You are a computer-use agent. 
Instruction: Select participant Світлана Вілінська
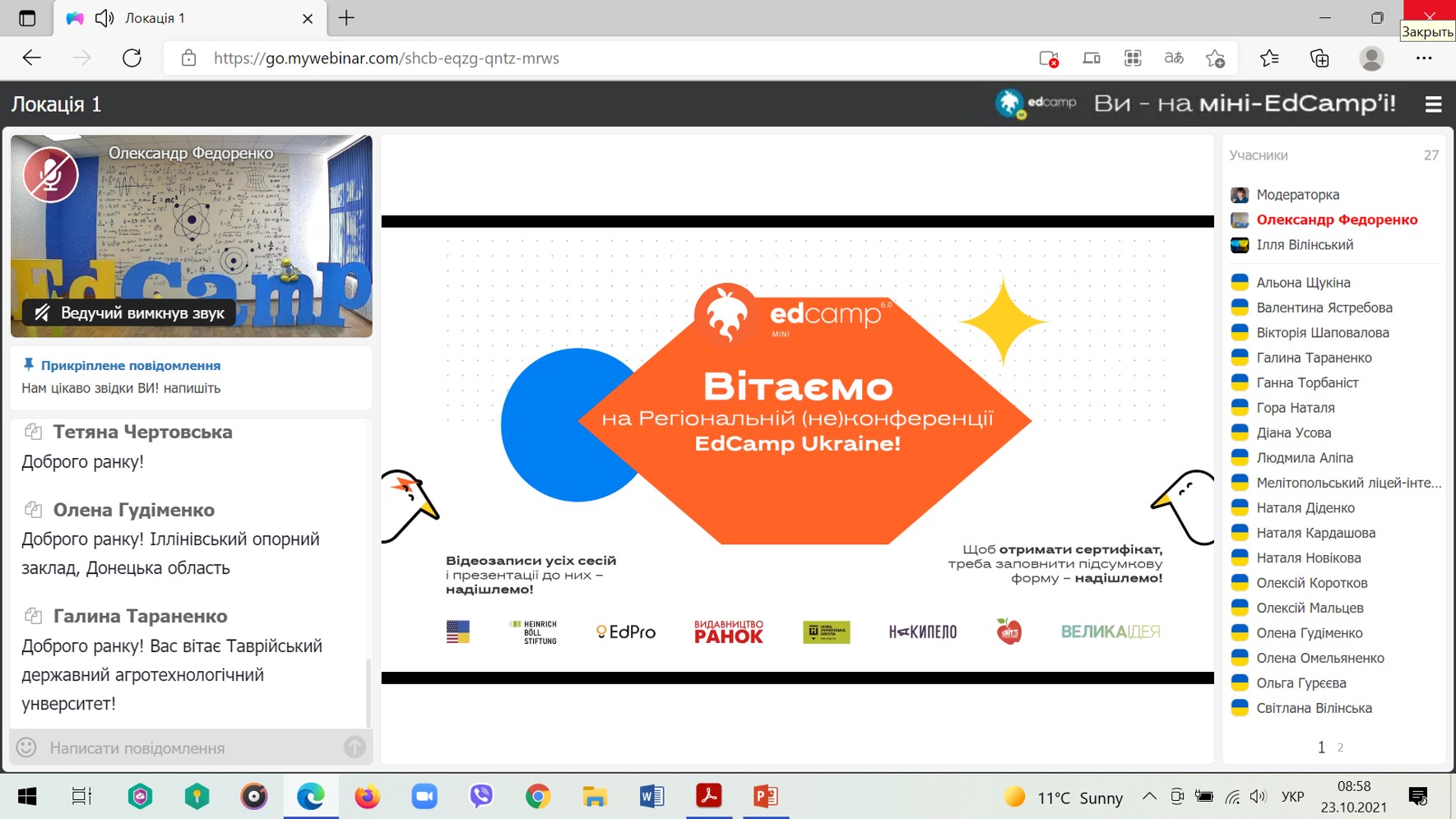(1314, 708)
